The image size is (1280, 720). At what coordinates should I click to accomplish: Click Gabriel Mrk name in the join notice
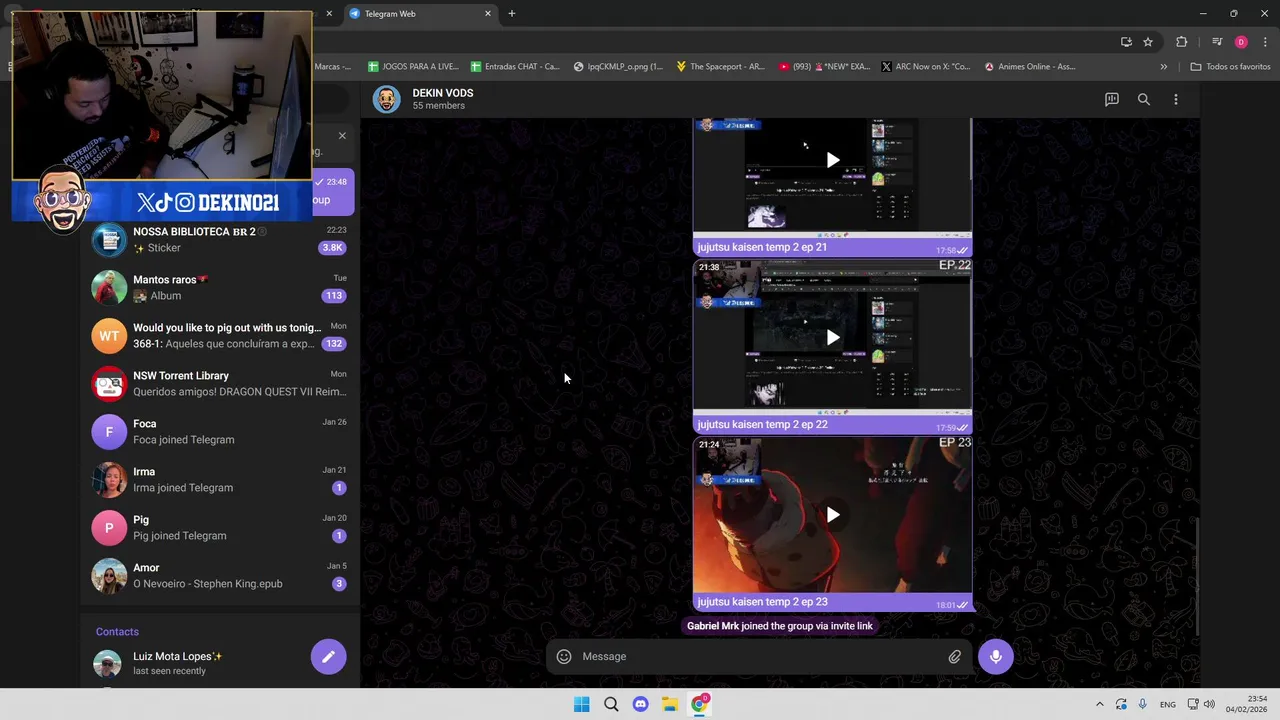point(713,626)
